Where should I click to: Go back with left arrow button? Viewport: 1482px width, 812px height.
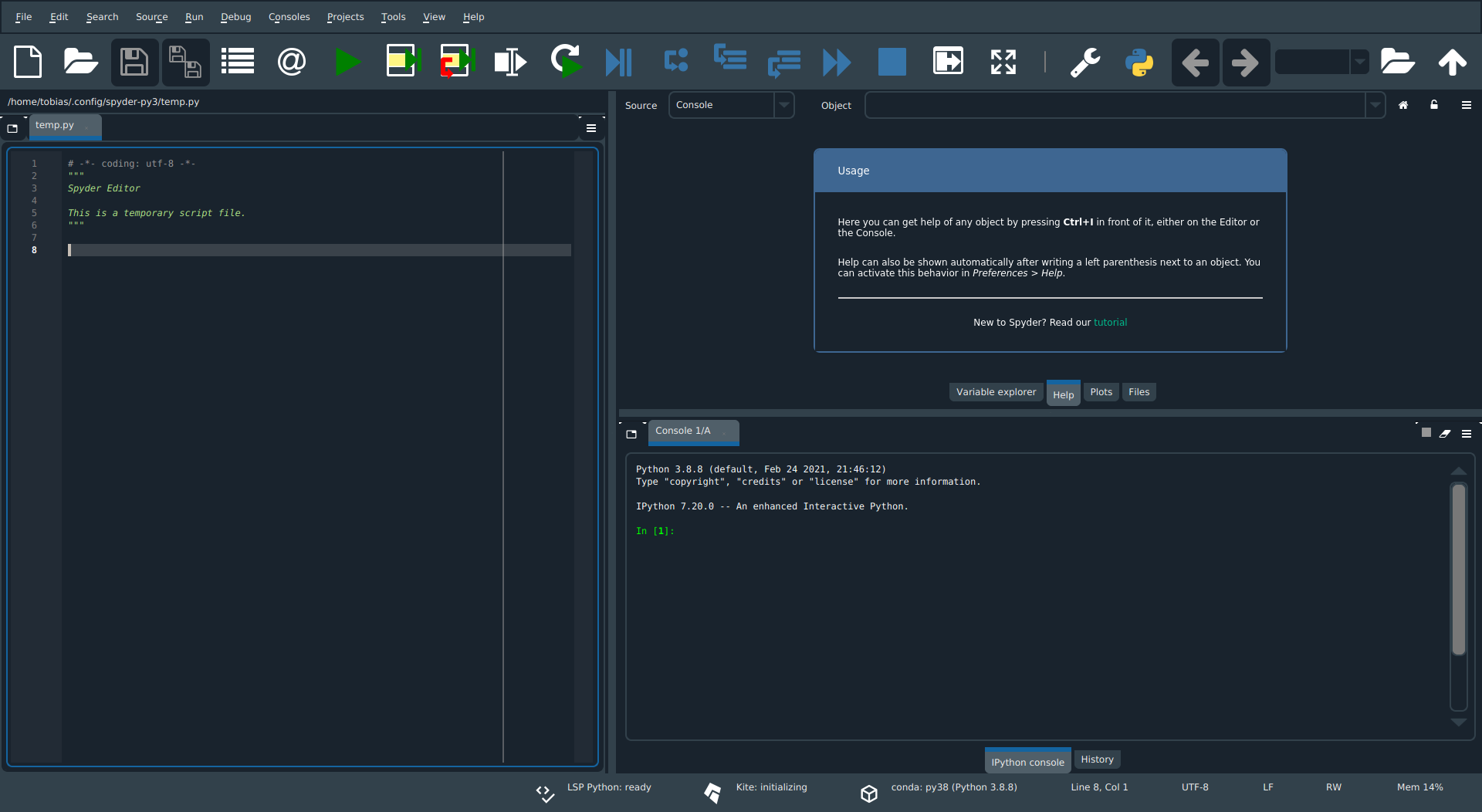1195,62
